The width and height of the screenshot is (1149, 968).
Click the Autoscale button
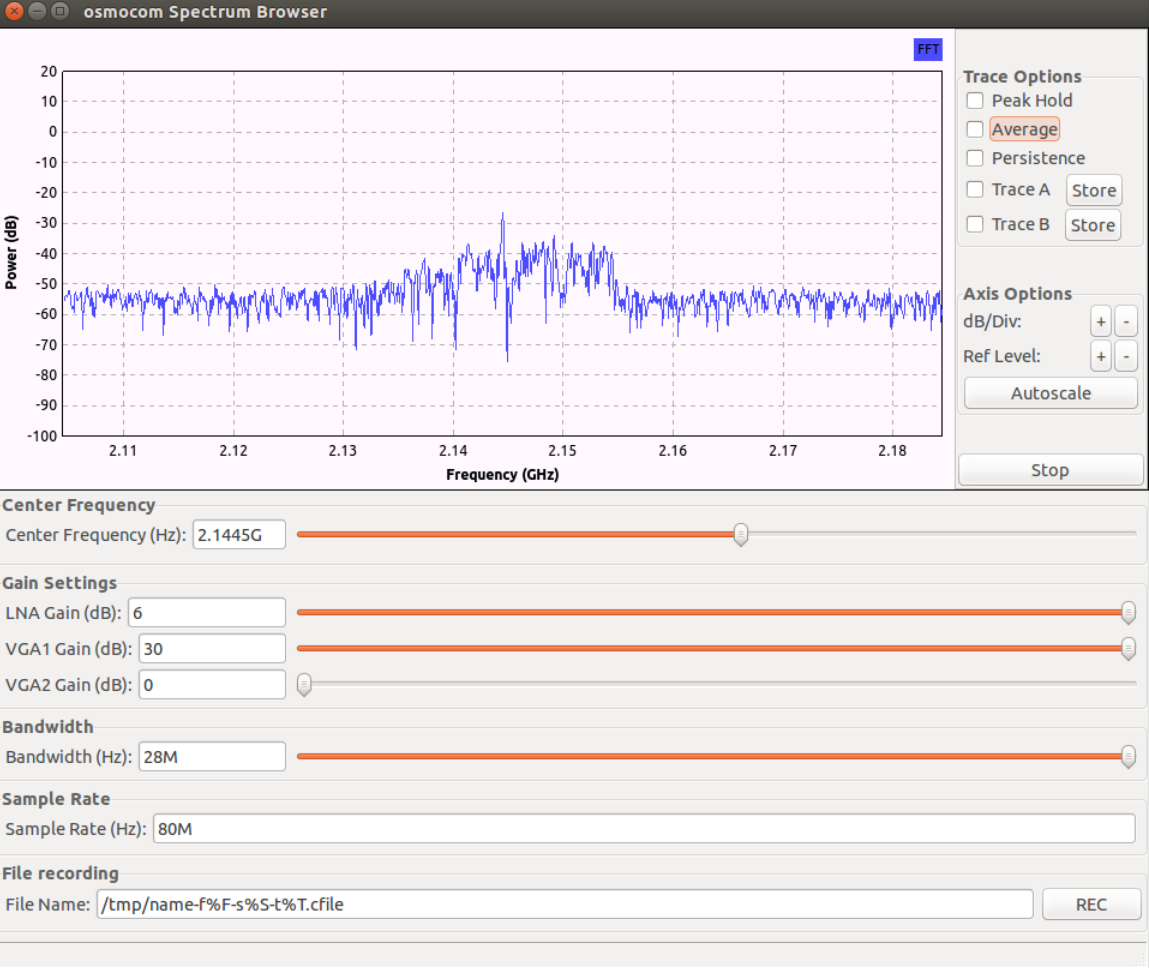click(1050, 392)
